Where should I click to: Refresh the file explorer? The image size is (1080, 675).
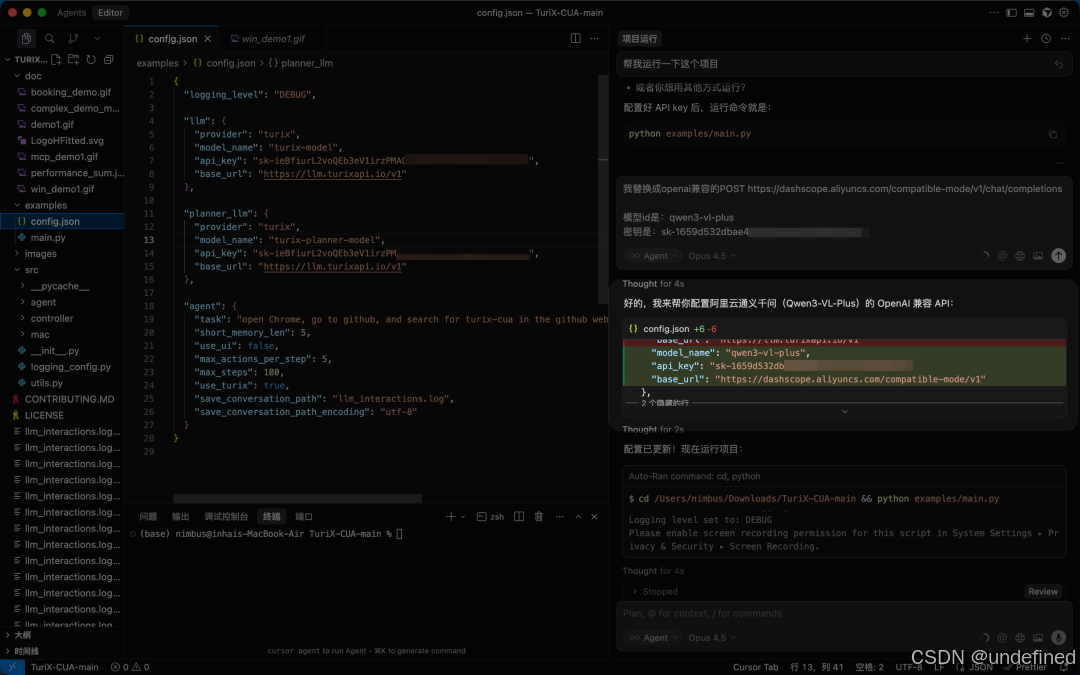[x=91, y=59]
